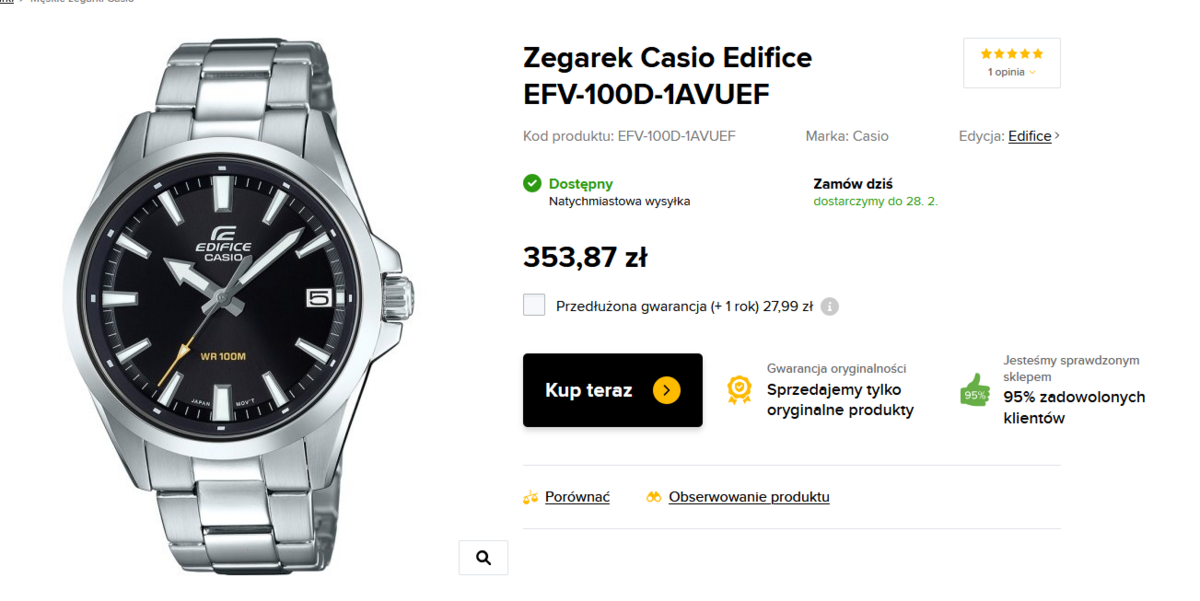1200x601 pixels.
Task: Click the chevron next to Edifice
Action: click(x=1057, y=136)
